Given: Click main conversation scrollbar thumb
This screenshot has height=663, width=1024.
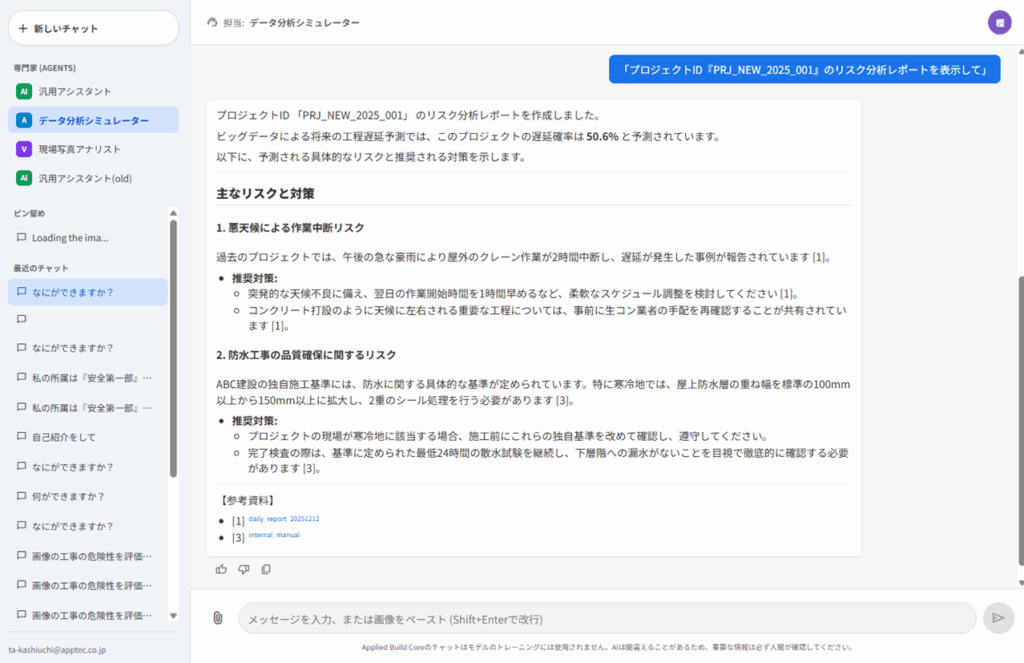Looking at the screenshot, I should point(1021,421).
